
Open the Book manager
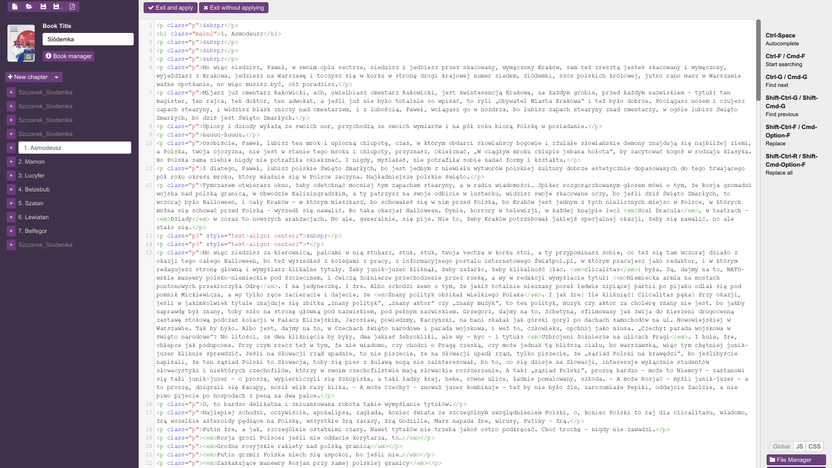[x=68, y=56]
